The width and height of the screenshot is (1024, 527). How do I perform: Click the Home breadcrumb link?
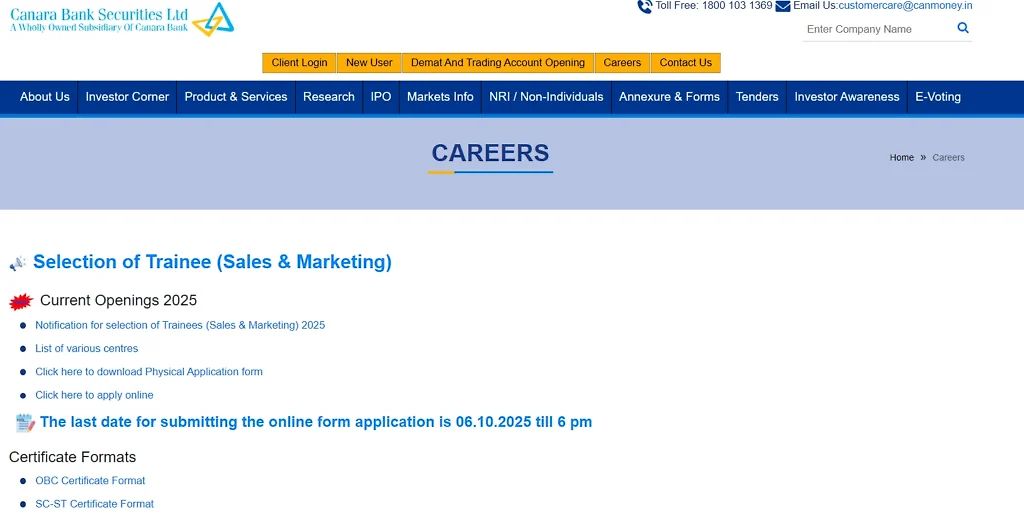(901, 157)
